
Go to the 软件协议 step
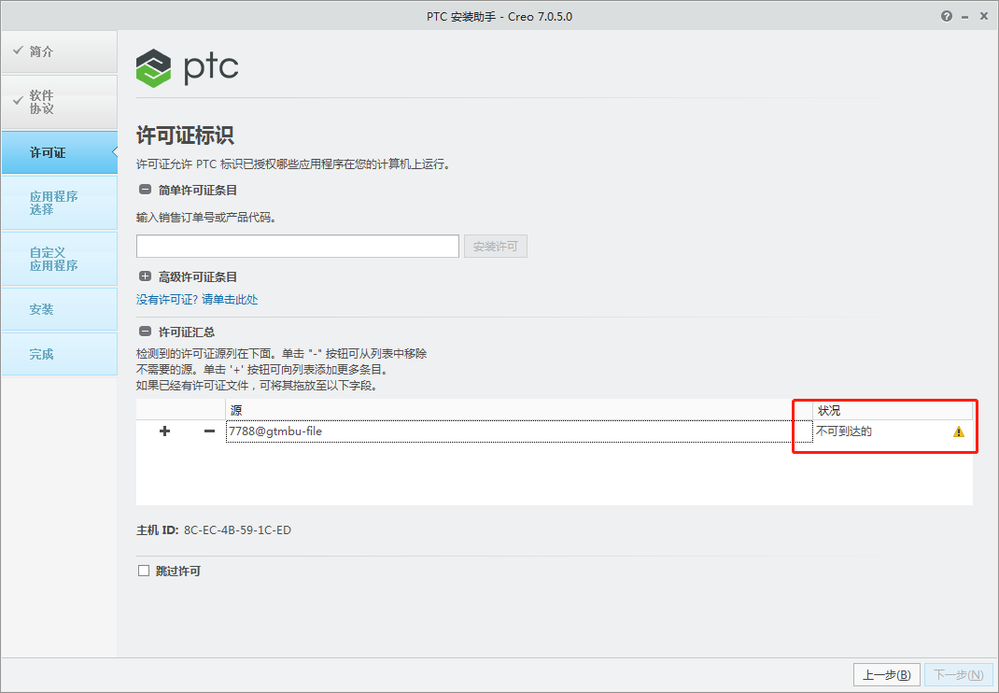(59, 102)
